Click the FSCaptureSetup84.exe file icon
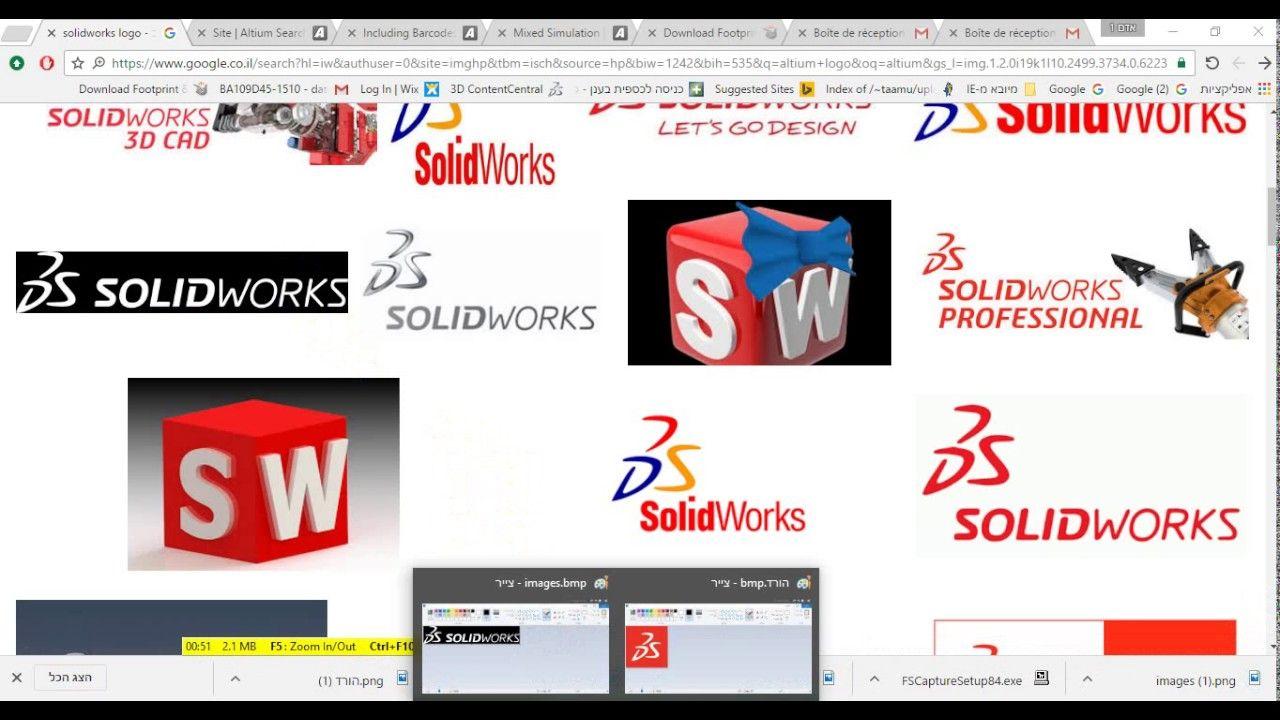The height and width of the screenshot is (720, 1280). click(x=1041, y=678)
